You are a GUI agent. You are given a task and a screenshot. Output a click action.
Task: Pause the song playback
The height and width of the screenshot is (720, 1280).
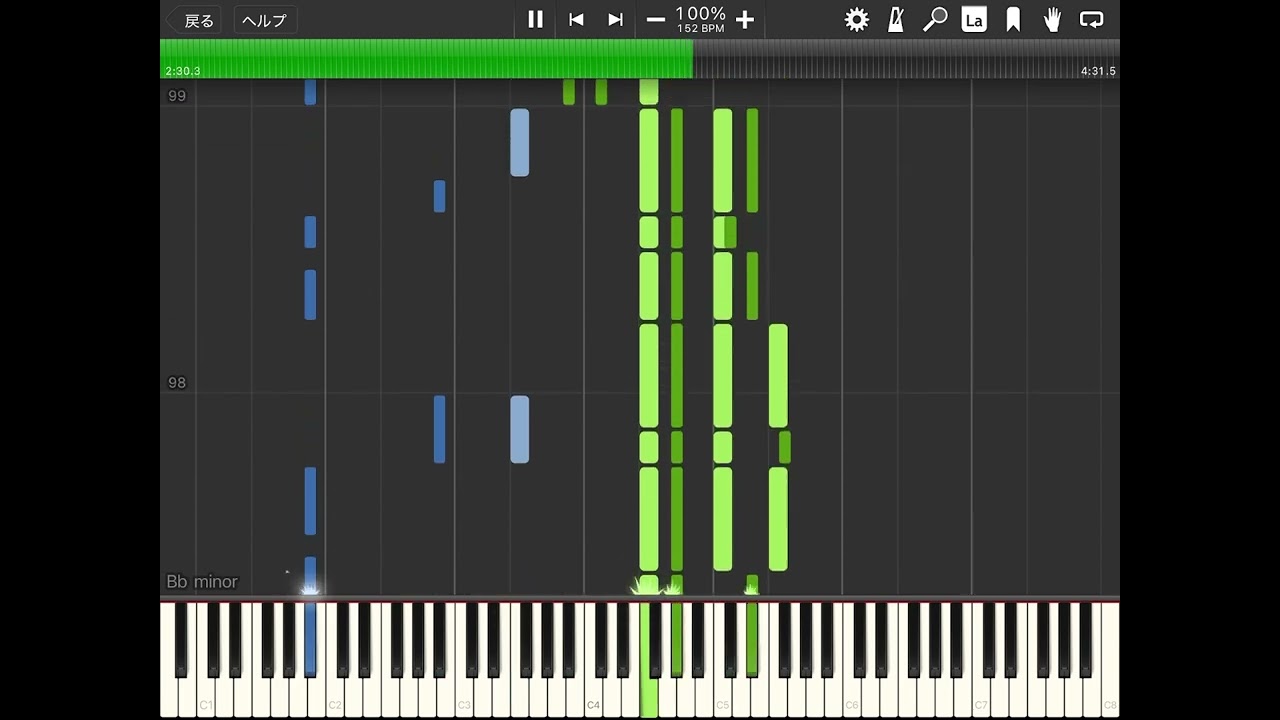coord(536,19)
